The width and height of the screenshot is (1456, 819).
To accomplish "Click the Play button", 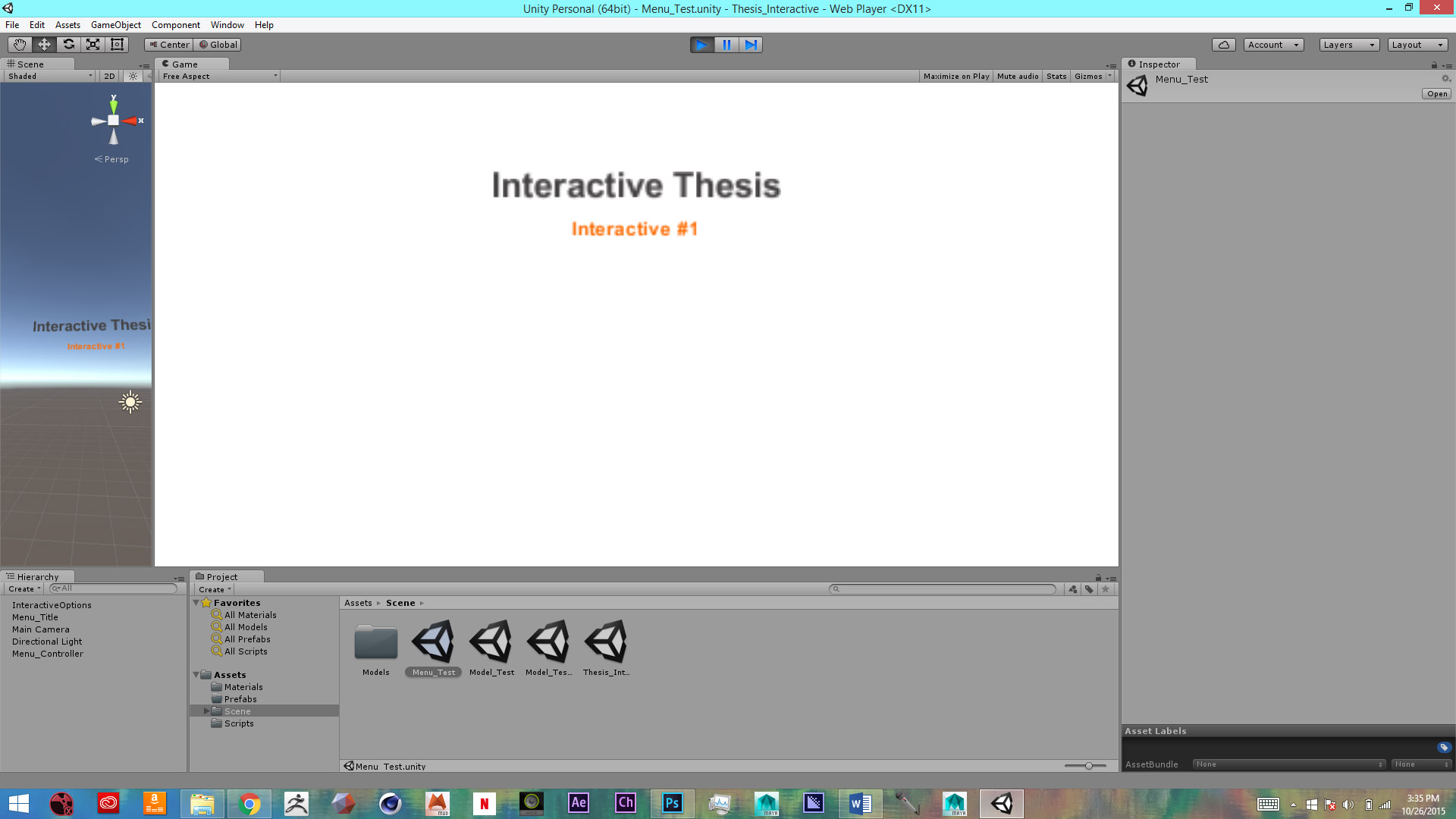I will point(702,45).
